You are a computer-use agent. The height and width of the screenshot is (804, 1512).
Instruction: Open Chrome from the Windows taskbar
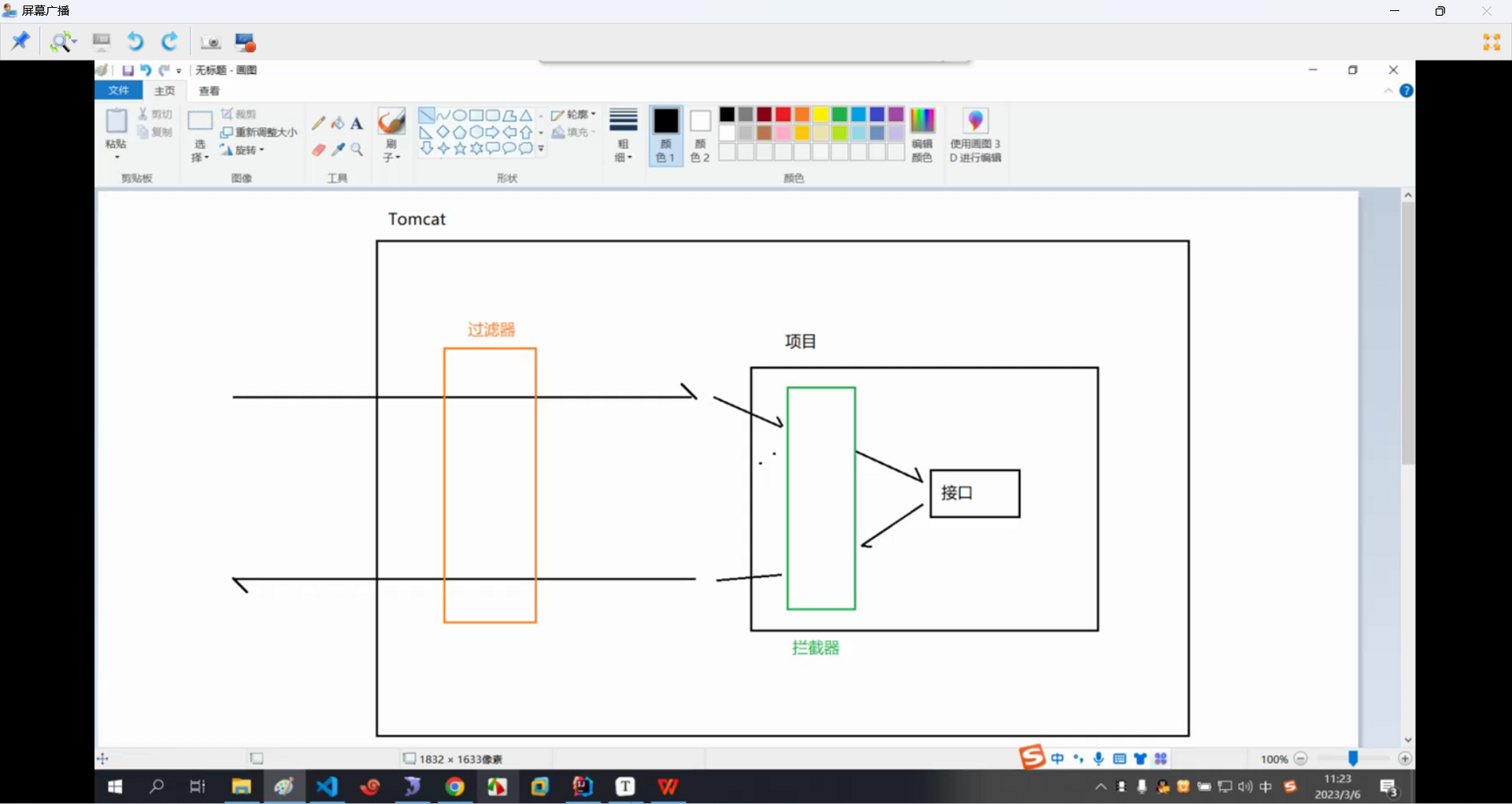454,786
